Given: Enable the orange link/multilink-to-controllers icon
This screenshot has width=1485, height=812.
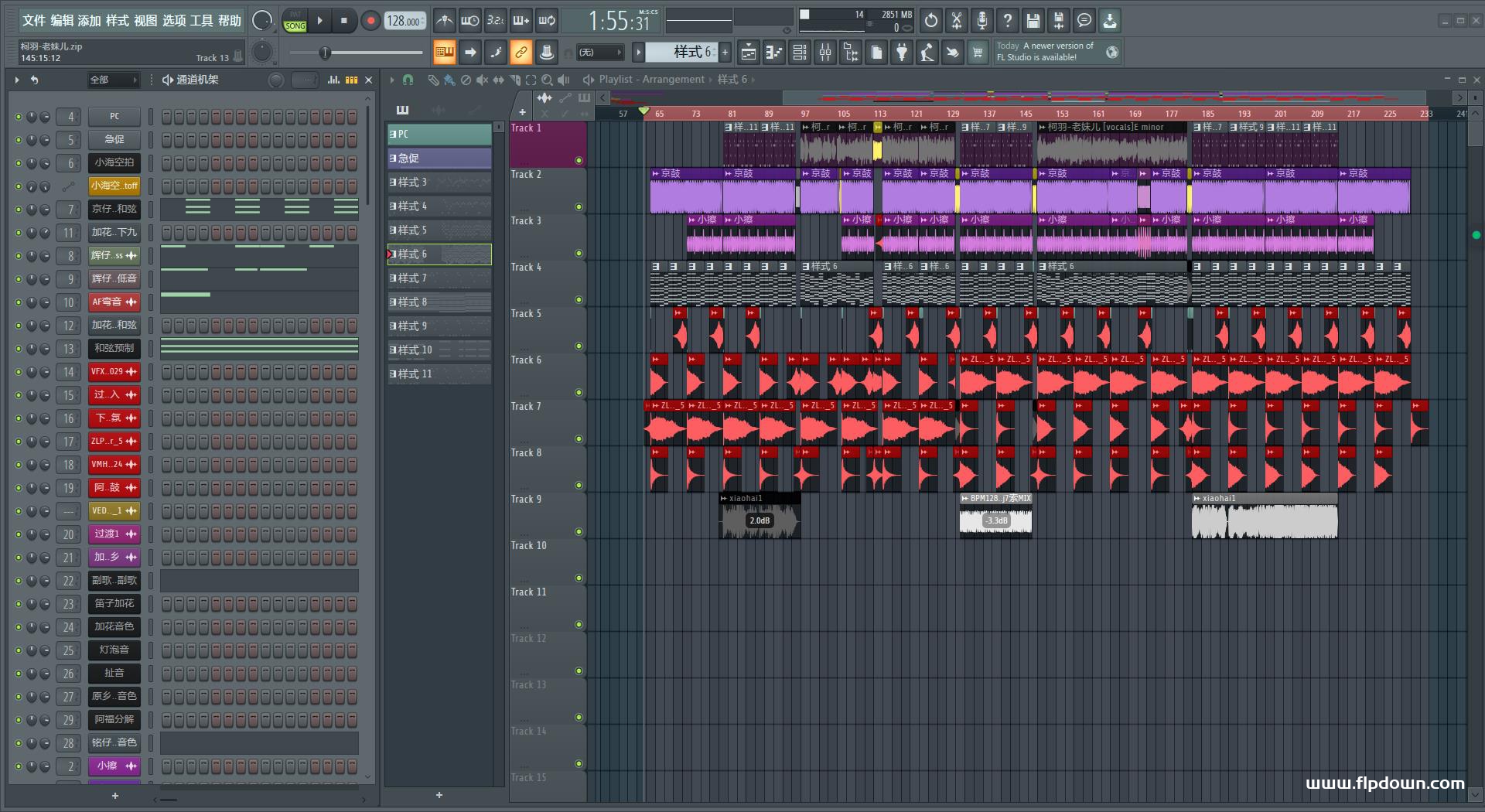Looking at the screenshot, I should pos(521,53).
